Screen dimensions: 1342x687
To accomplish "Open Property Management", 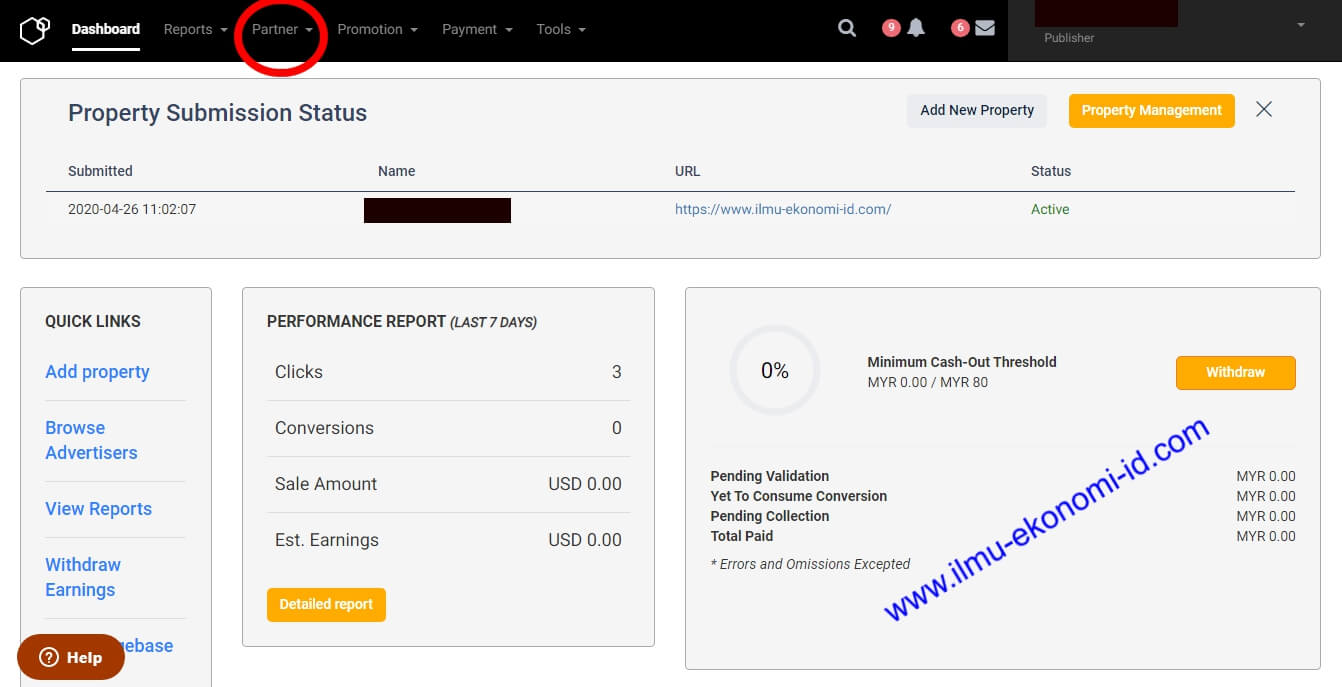I will (x=1151, y=110).
